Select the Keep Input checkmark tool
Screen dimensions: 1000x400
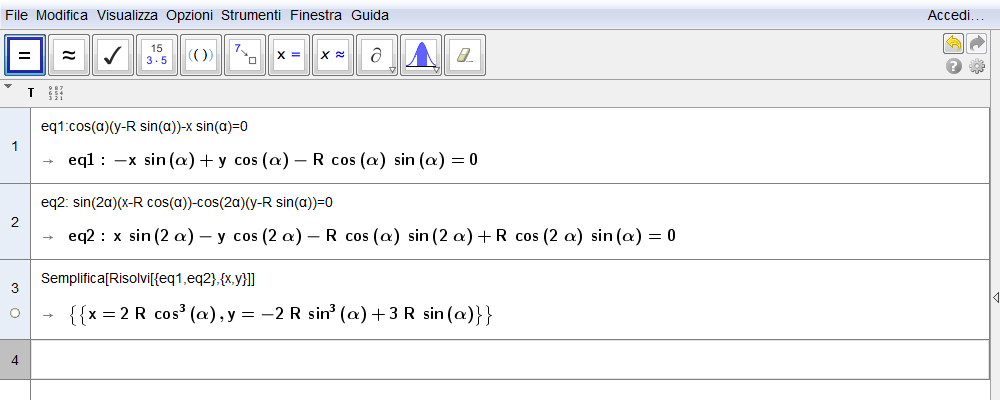tap(113, 55)
